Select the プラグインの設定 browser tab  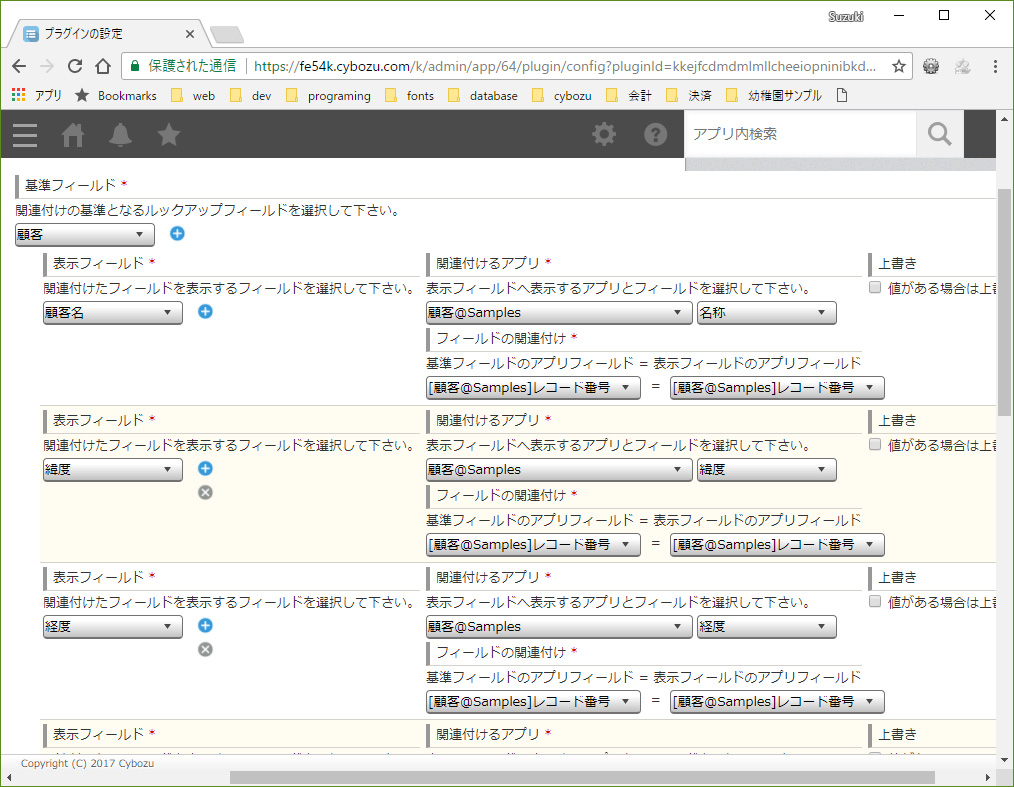click(107, 34)
